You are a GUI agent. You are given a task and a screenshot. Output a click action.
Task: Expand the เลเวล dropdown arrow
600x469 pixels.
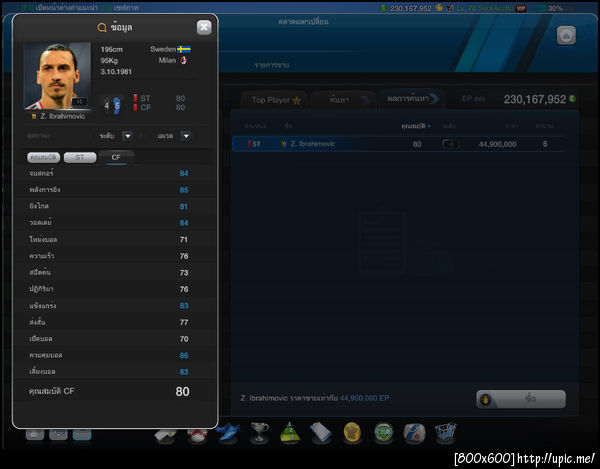(x=186, y=136)
